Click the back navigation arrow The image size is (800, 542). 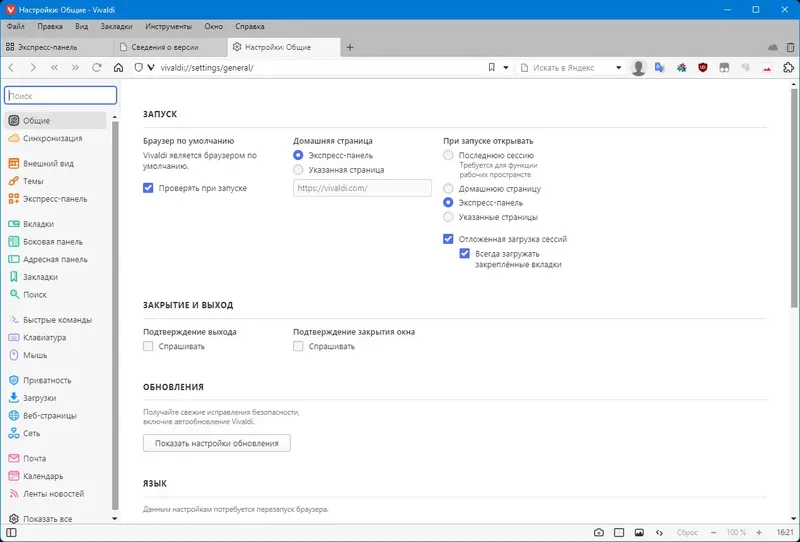(x=11, y=67)
